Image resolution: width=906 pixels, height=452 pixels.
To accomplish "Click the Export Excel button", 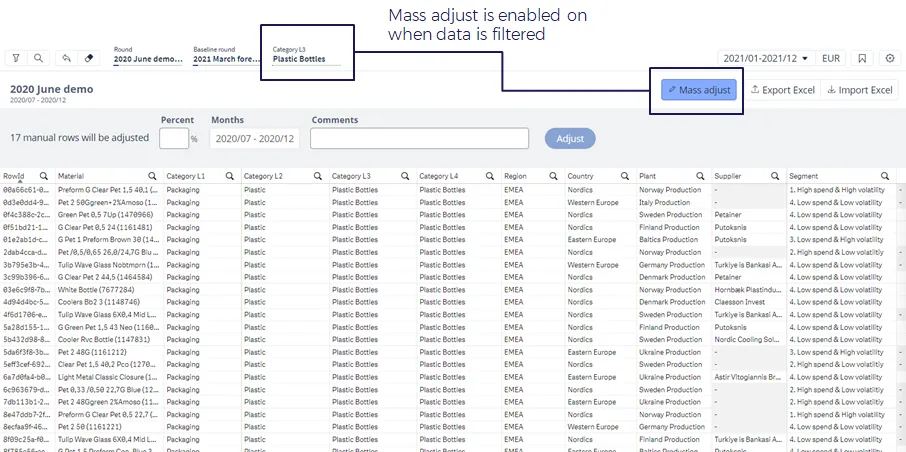I will click(782, 90).
